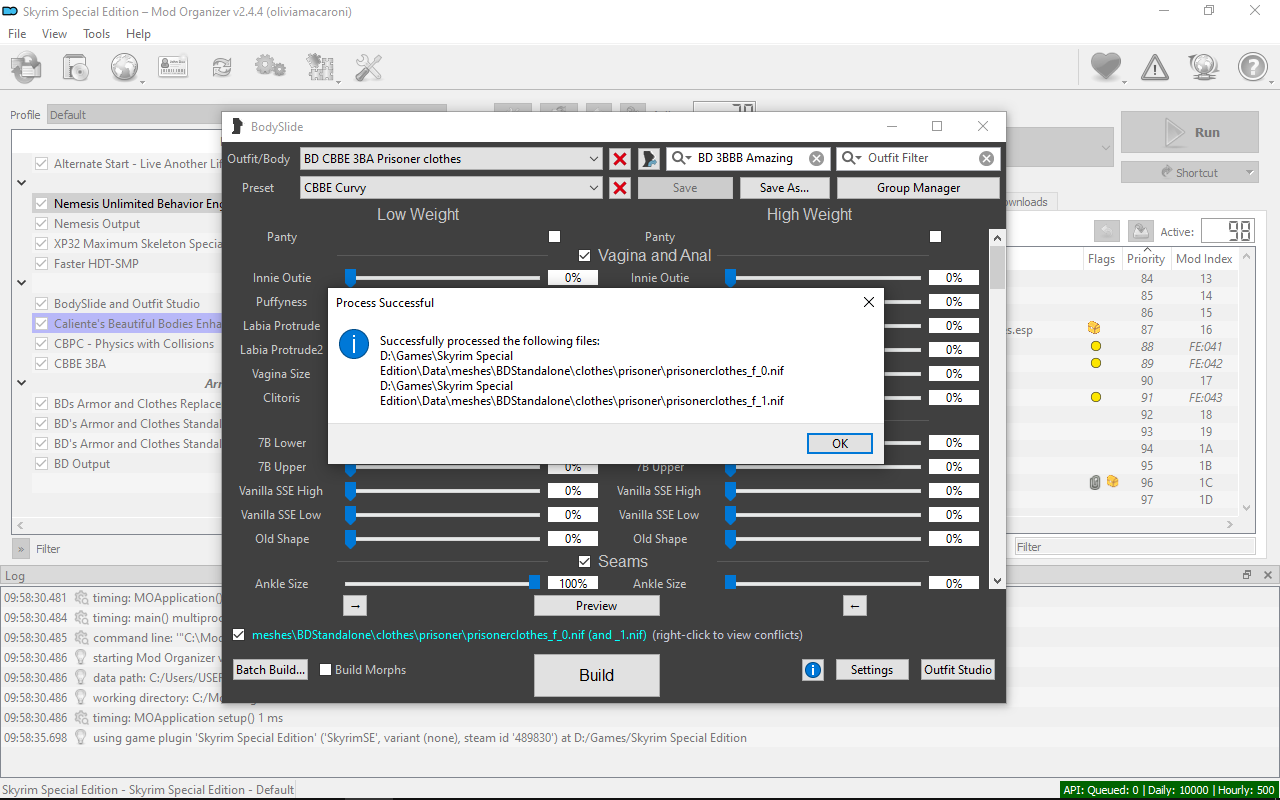Toggle the Alternate Start mod checkbox
Image resolution: width=1280 pixels, height=800 pixels.
(41, 164)
